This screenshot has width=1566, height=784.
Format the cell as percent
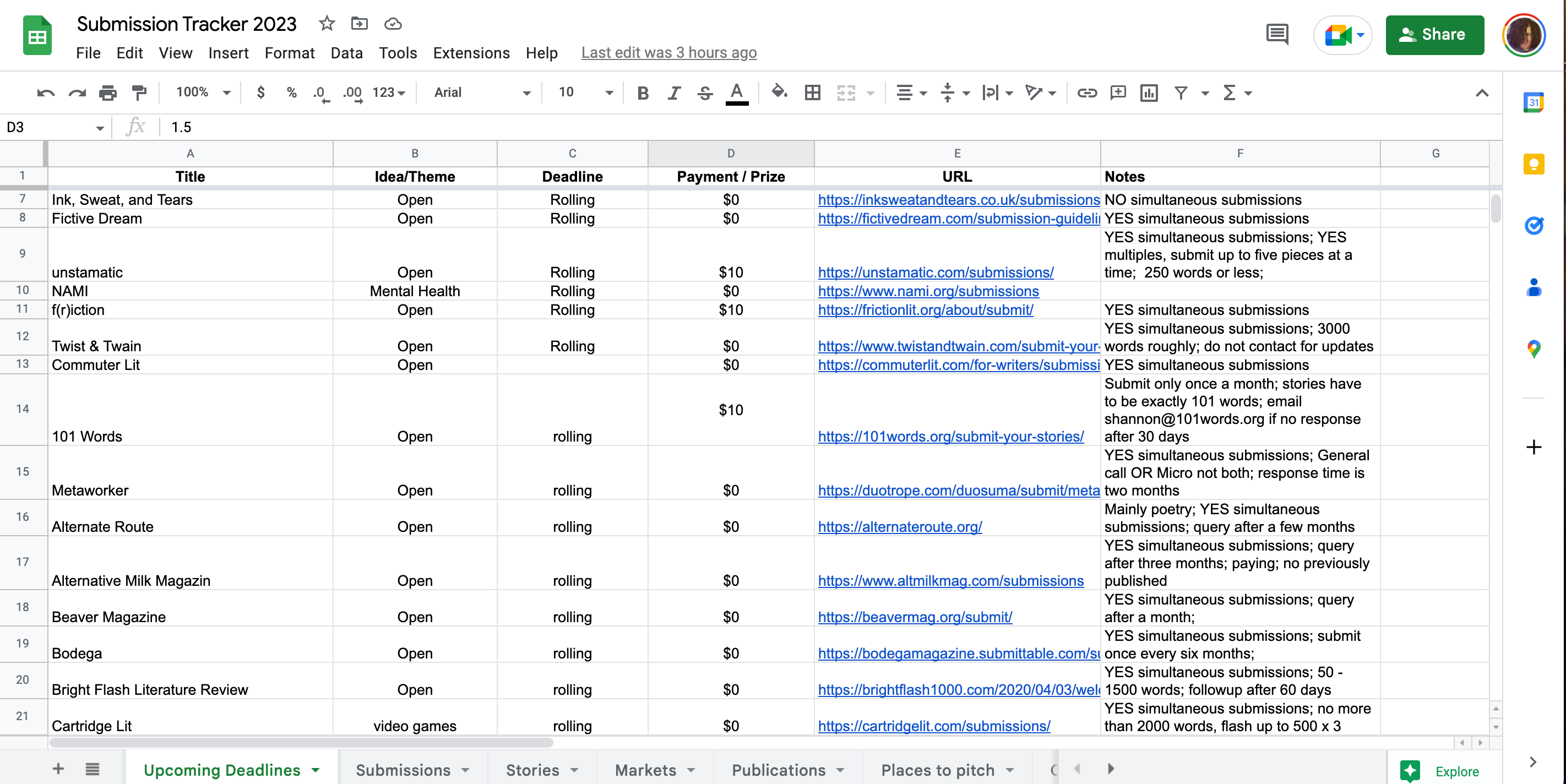tap(292, 92)
